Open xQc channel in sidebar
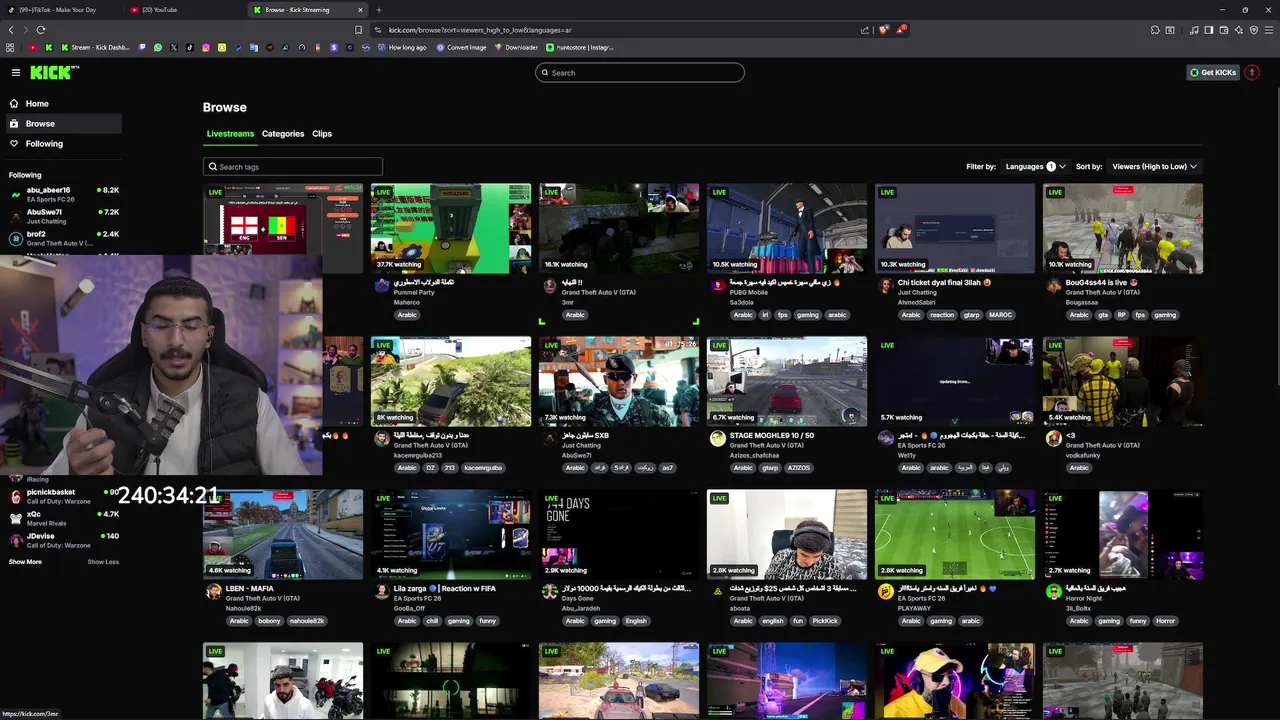This screenshot has height=720, width=1280. tap(64, 518)
